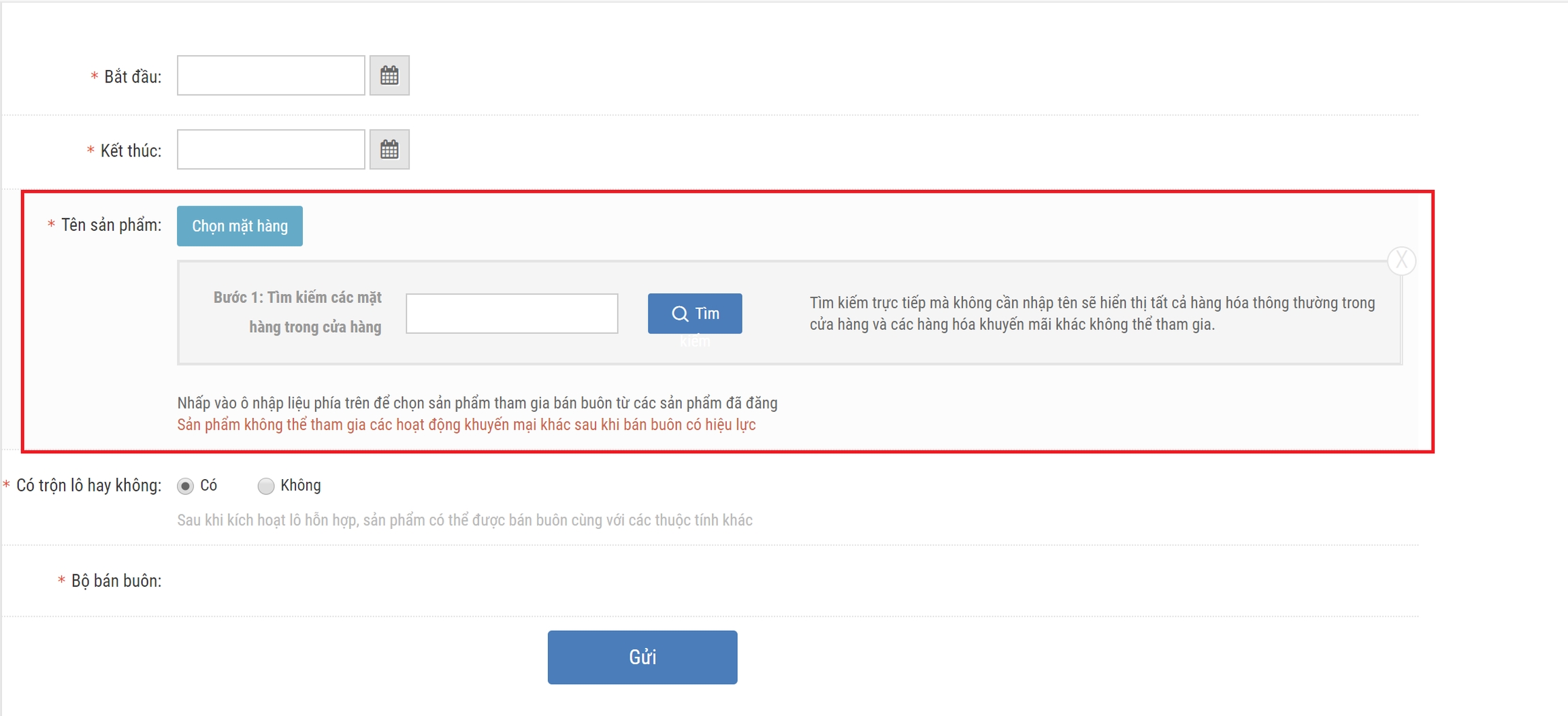Open the calendar picker for Bắt đầu
Image resolution: width=1568 pixels, height=716 pixels.
point(389,76)
